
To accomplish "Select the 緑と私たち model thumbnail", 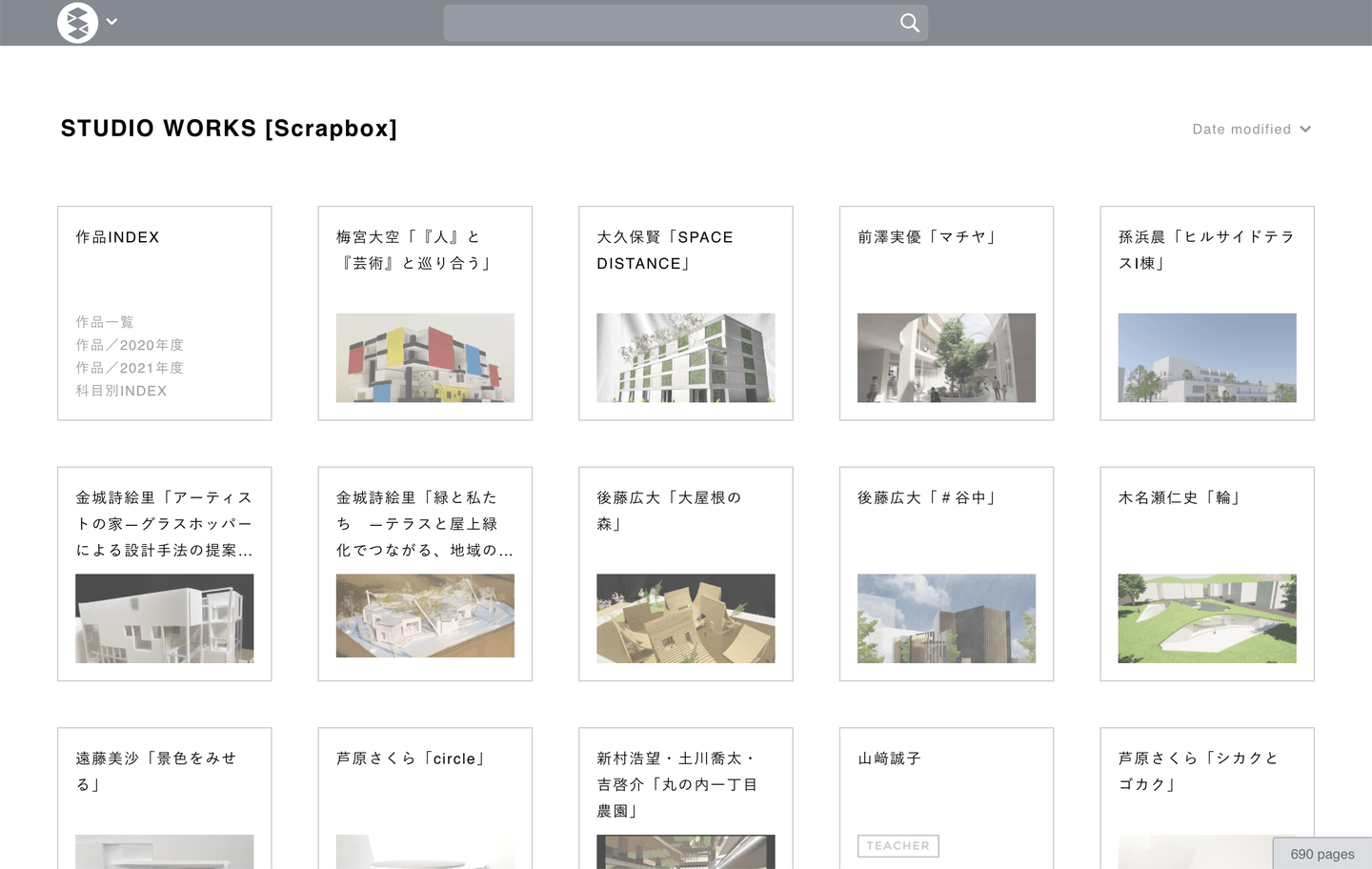I will [425, 616].
